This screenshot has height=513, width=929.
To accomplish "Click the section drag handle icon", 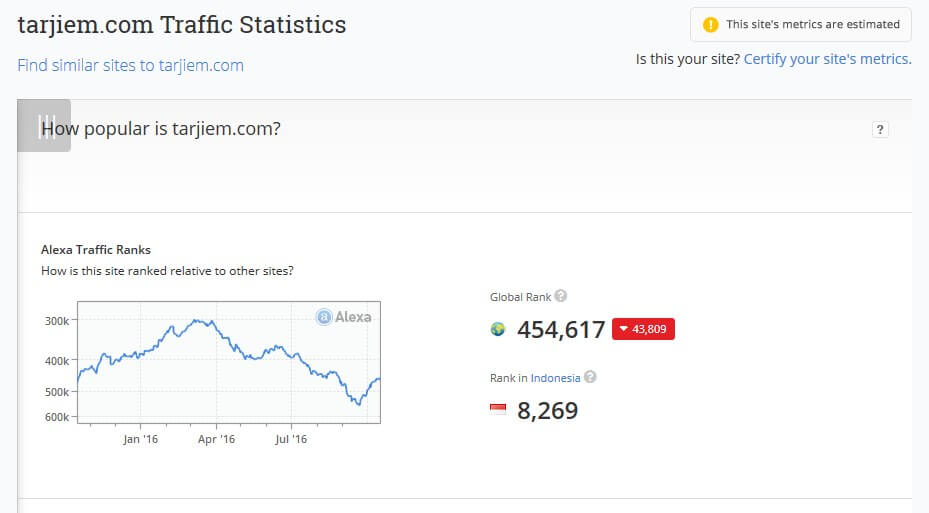I will 44,126.
